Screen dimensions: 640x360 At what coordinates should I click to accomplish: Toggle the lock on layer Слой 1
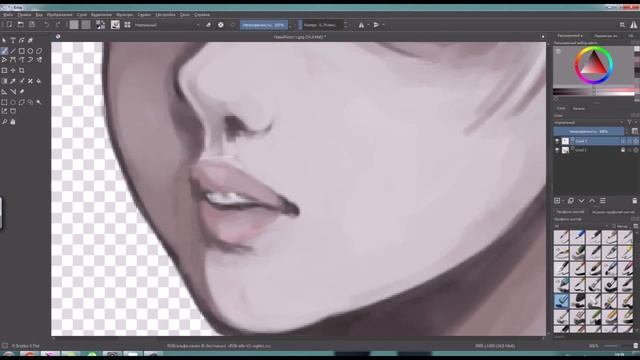623,150
